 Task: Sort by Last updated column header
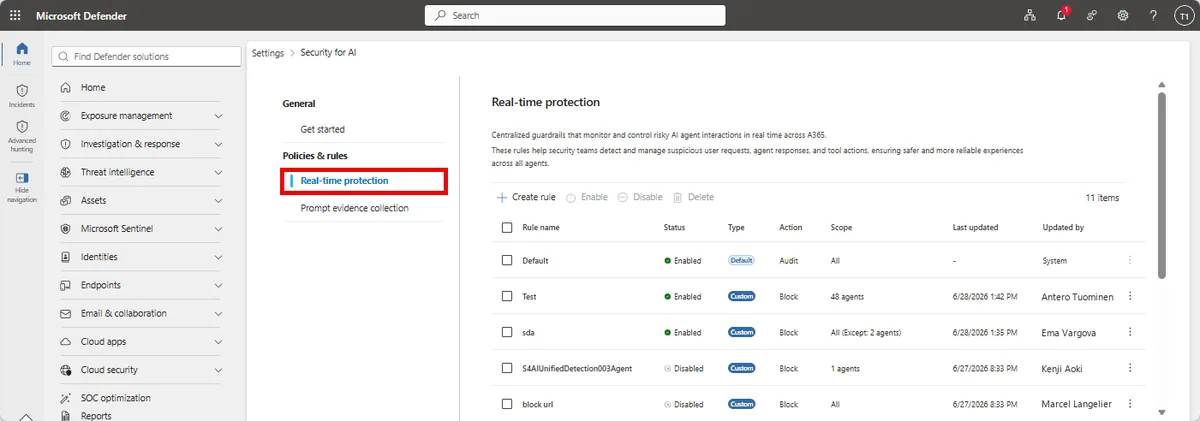[975, 227]
